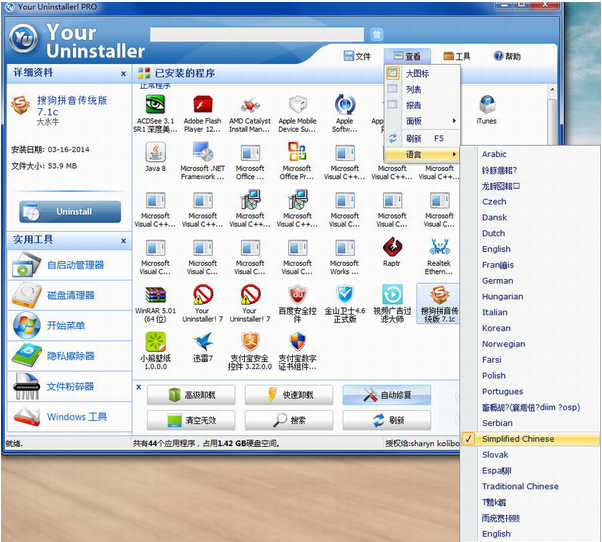Screen dimensions: 602x542
Task: Select 搜狗拼音传统版 7.1c in program grid
Action: coord(439,303)
